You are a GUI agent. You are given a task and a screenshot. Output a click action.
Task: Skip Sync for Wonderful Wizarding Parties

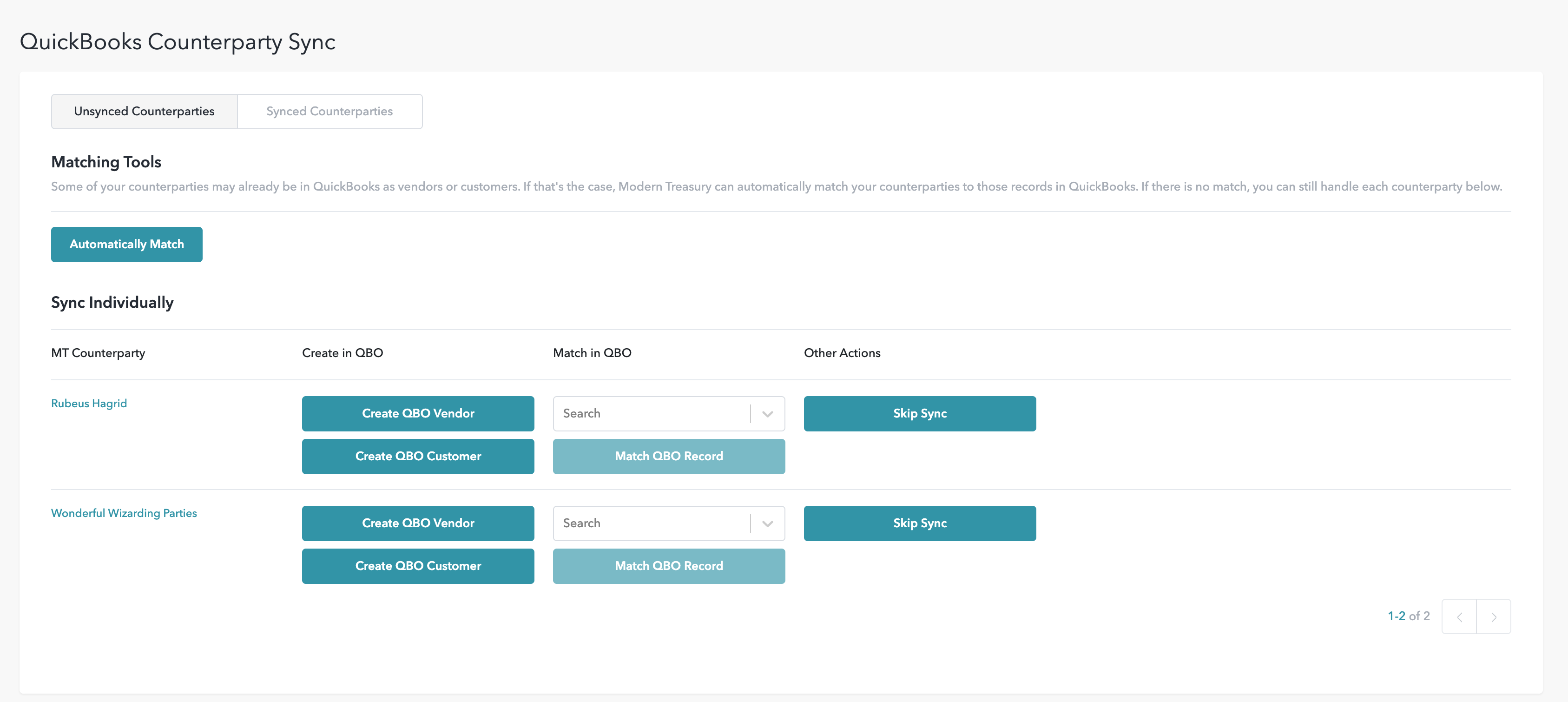[x=919, y=523]
